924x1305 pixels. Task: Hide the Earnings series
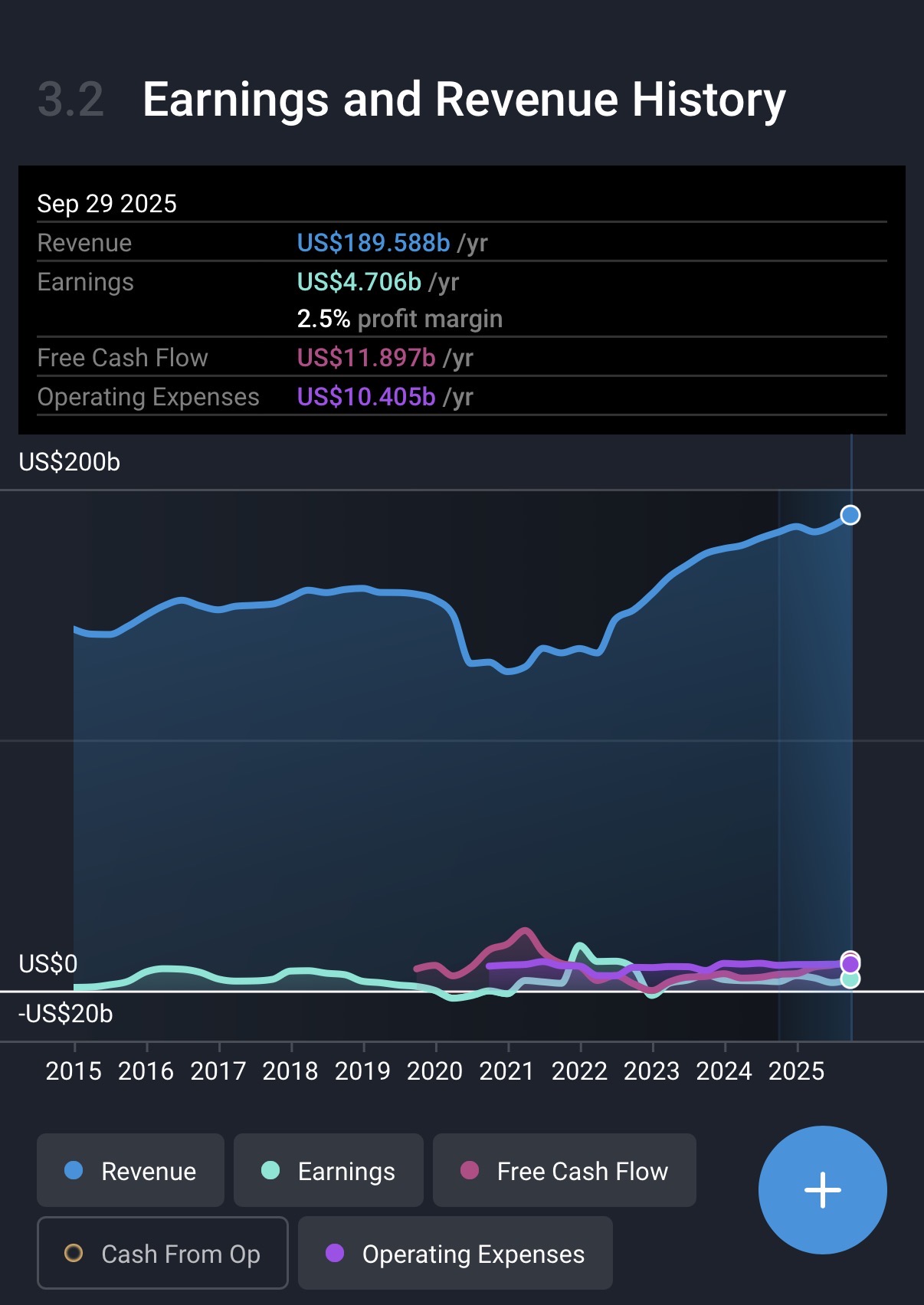328,1170
